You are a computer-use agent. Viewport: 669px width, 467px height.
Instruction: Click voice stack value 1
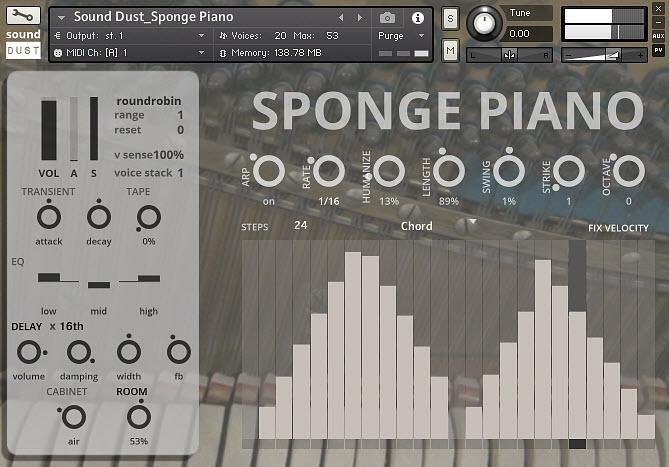tap(180, 173)
